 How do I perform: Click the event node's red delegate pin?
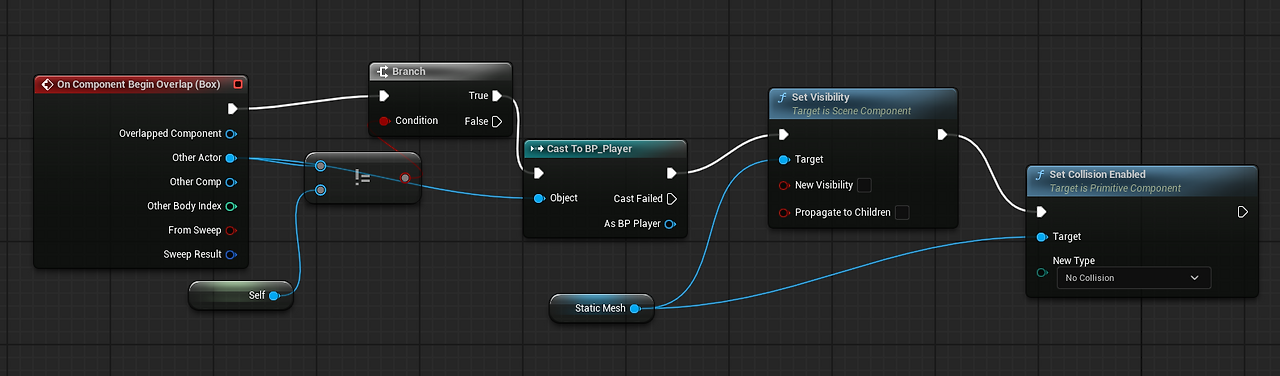[238, 85]
